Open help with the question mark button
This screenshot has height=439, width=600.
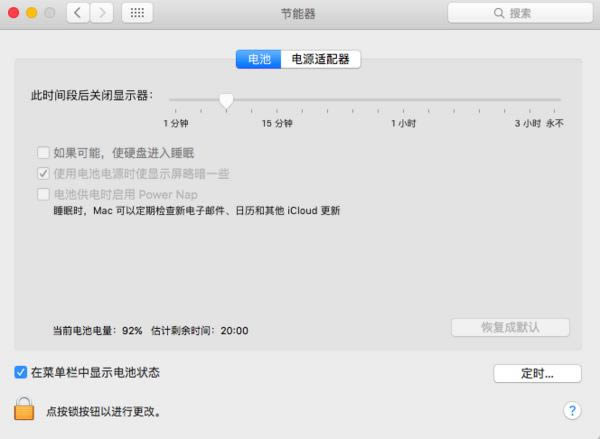coord(572,411)
